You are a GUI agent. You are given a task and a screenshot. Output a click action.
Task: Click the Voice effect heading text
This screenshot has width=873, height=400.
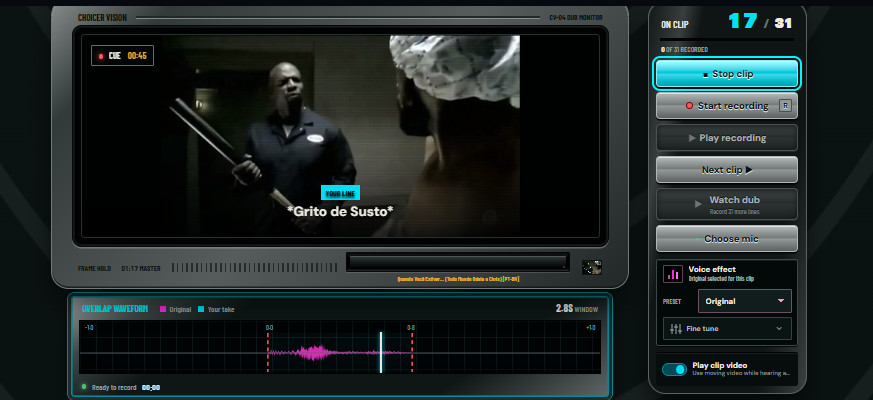tap(712, 269)
